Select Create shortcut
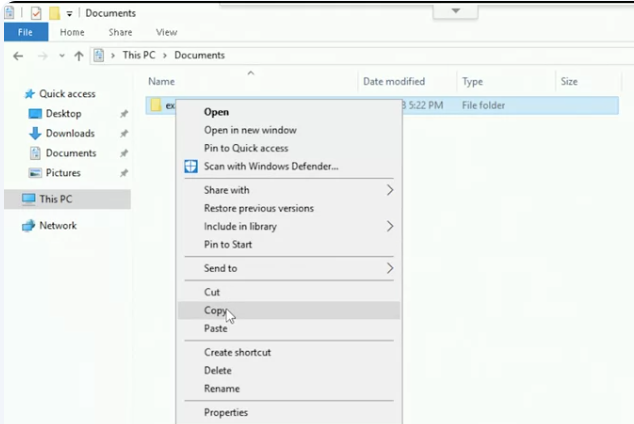The image size is (634, 424). coord(237,352)
